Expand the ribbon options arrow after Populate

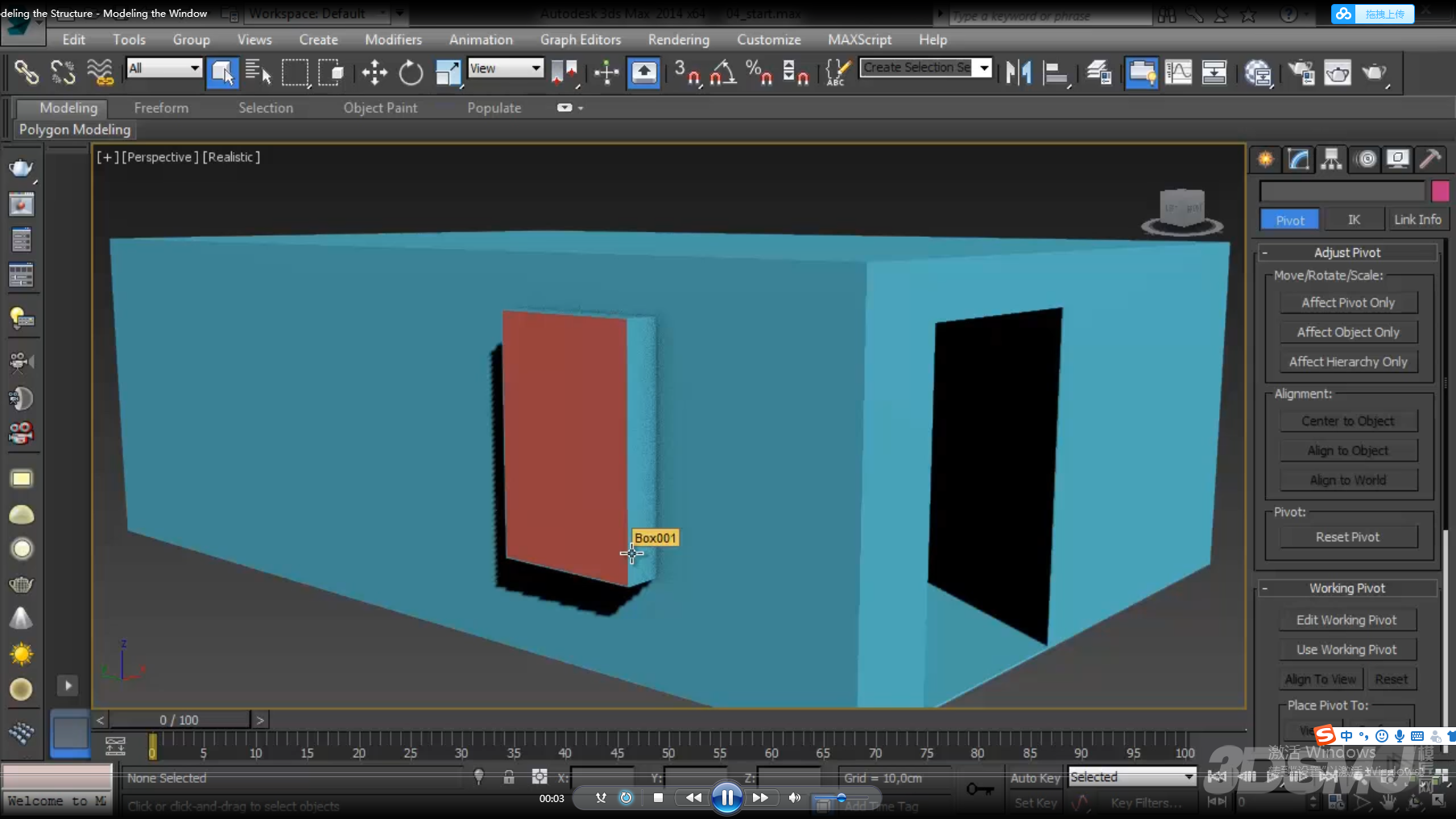coord(569,108)
